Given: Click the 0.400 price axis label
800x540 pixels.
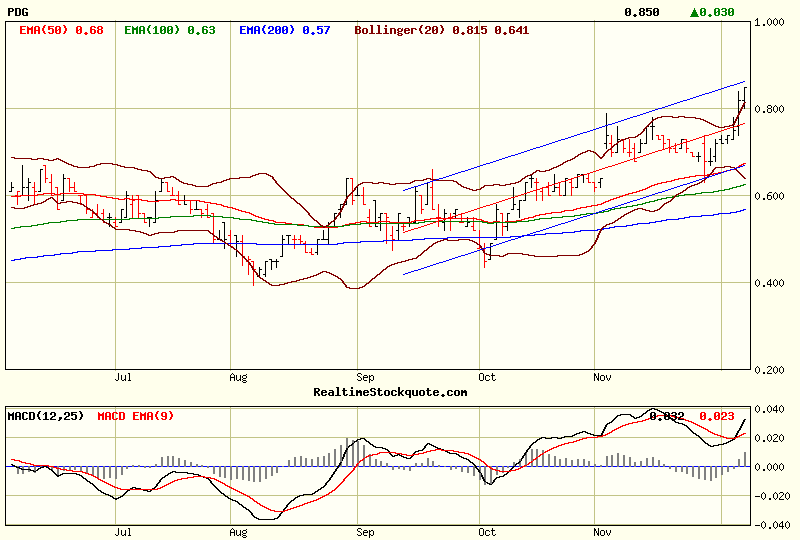Looking at the screenshot, I should pyautogui.click(x=769, y=283).
